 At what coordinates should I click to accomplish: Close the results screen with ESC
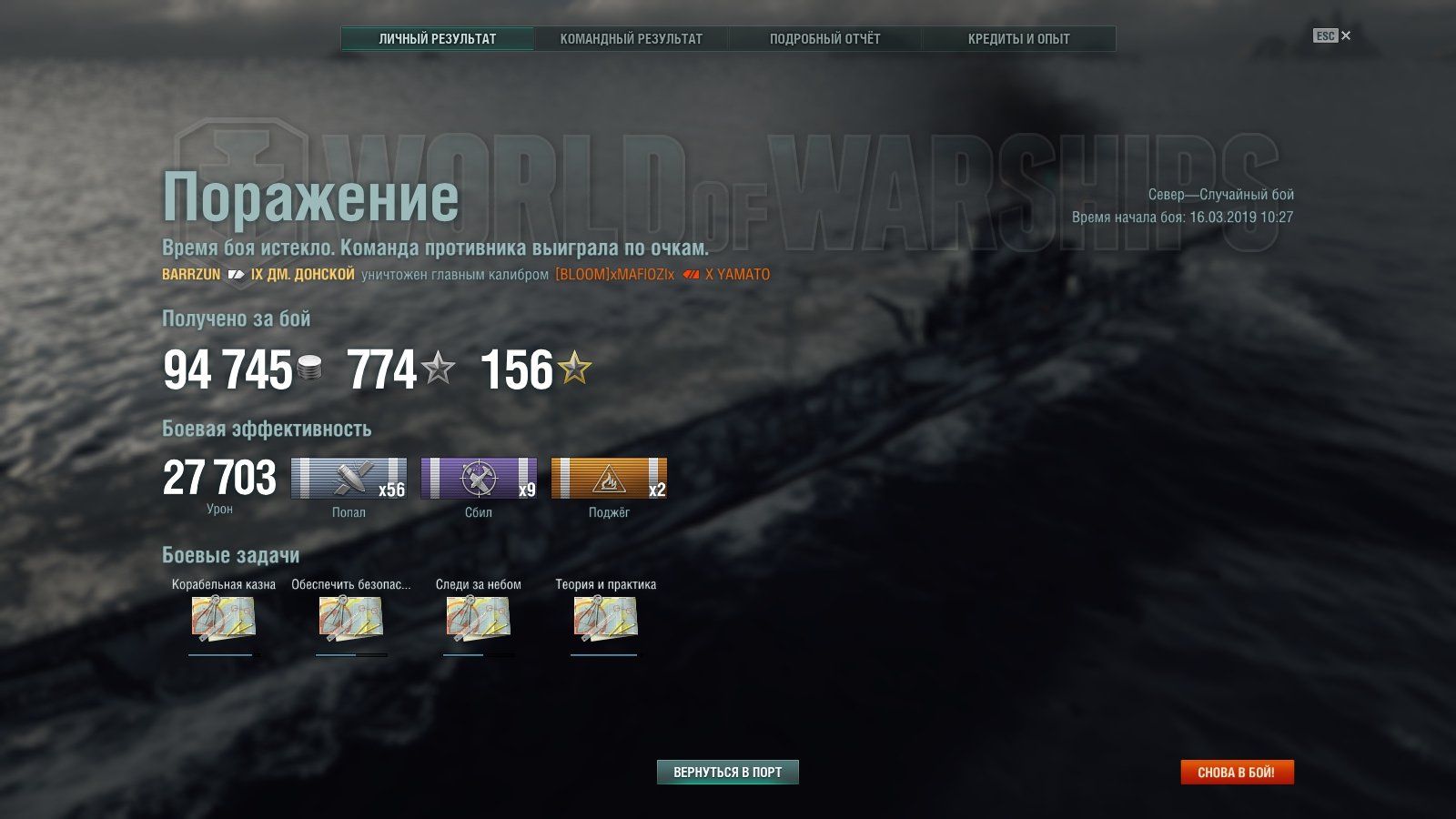[x=1332, y=35]
